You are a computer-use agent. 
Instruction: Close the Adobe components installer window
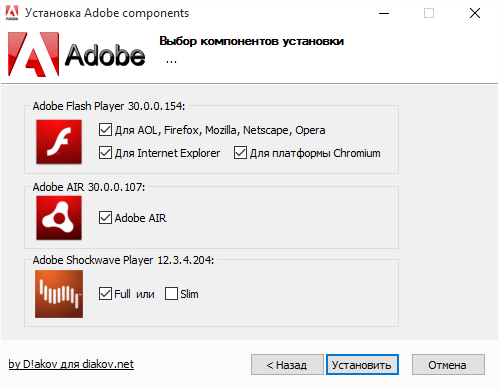(475, 13)
